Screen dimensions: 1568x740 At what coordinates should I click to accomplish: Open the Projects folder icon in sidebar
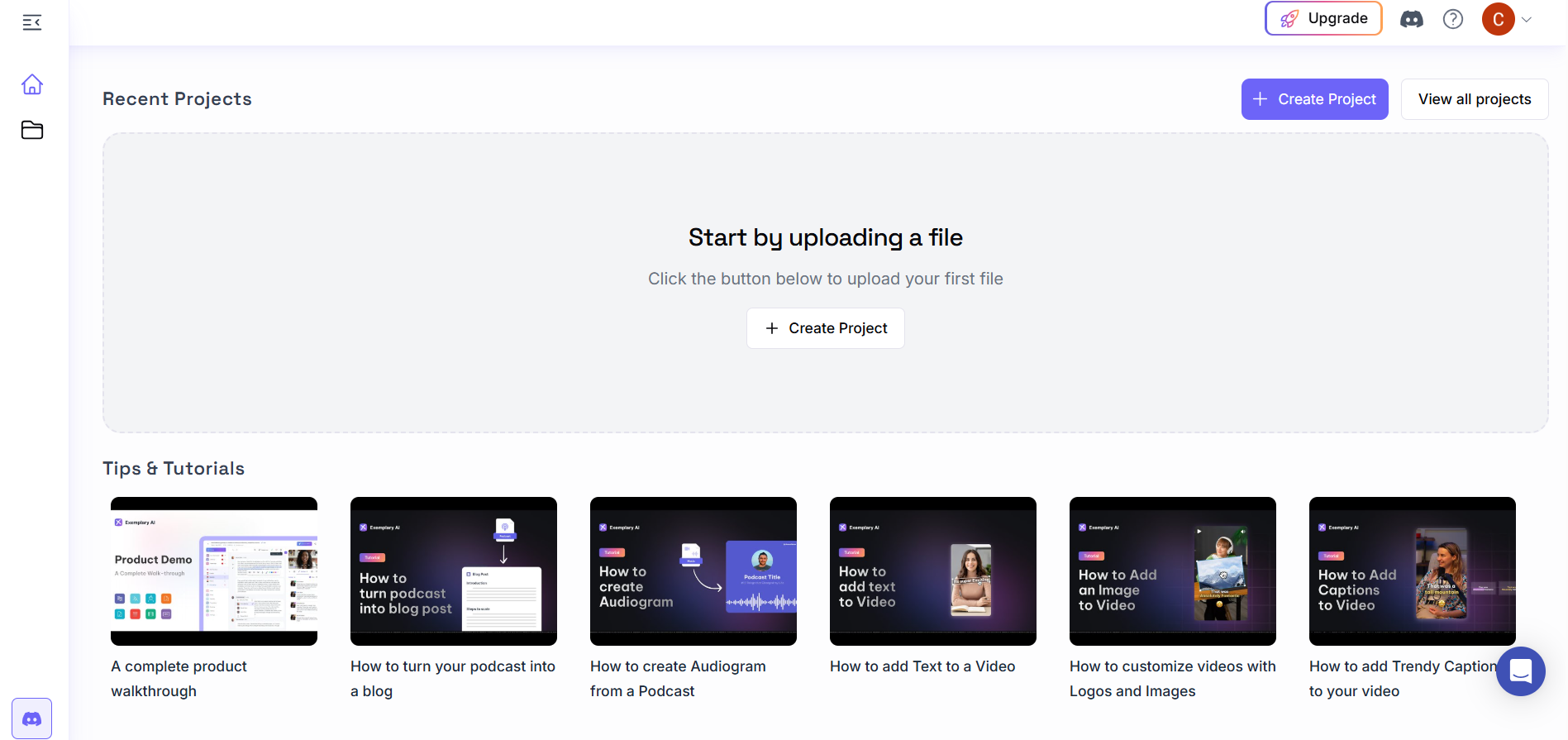click(32, 130)
